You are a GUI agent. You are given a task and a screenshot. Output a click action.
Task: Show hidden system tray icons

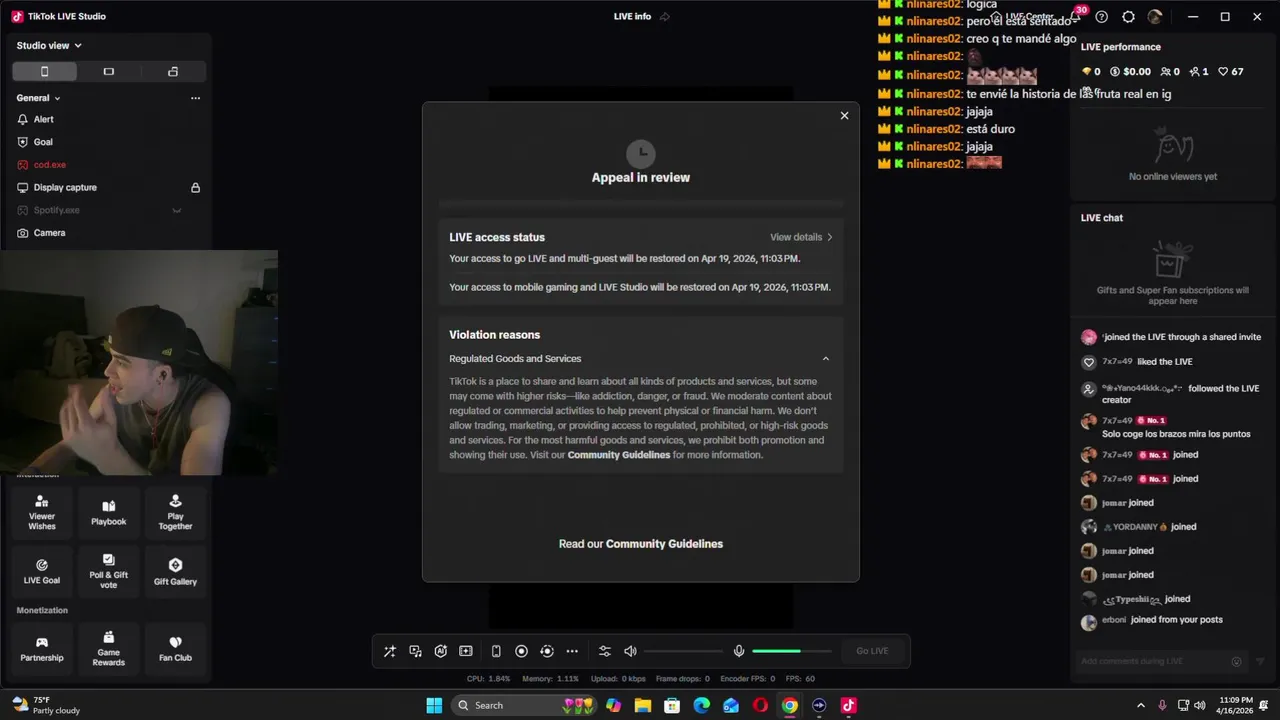pyautogui.click(x=1140, y=705)
